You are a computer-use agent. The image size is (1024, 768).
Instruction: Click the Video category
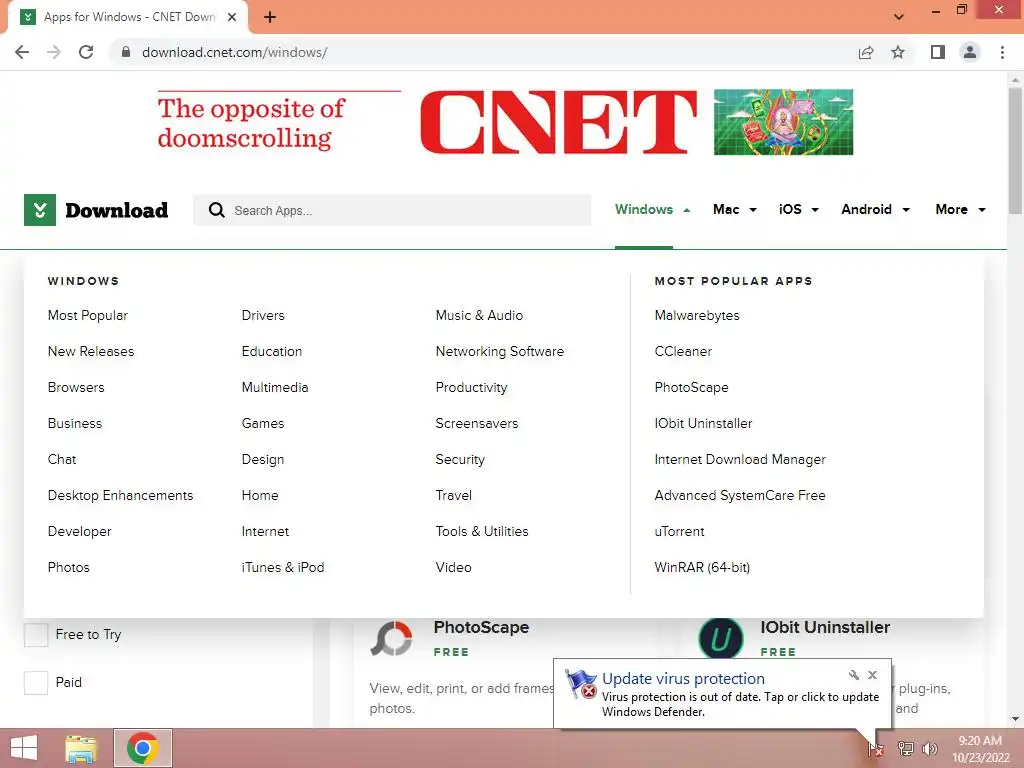click(454, 568)
